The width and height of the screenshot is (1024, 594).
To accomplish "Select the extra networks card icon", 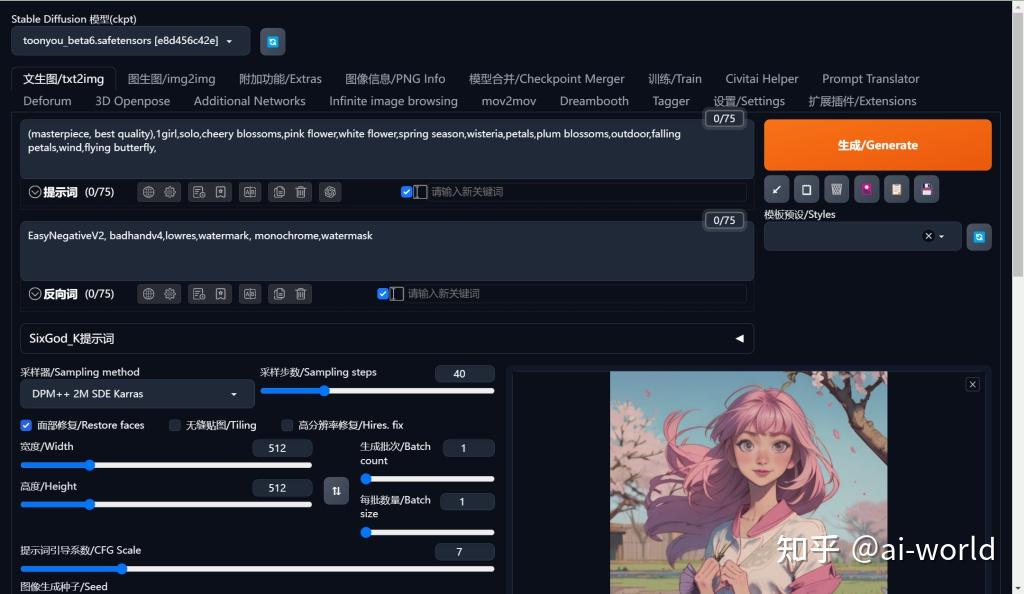I will coord(865,189).
